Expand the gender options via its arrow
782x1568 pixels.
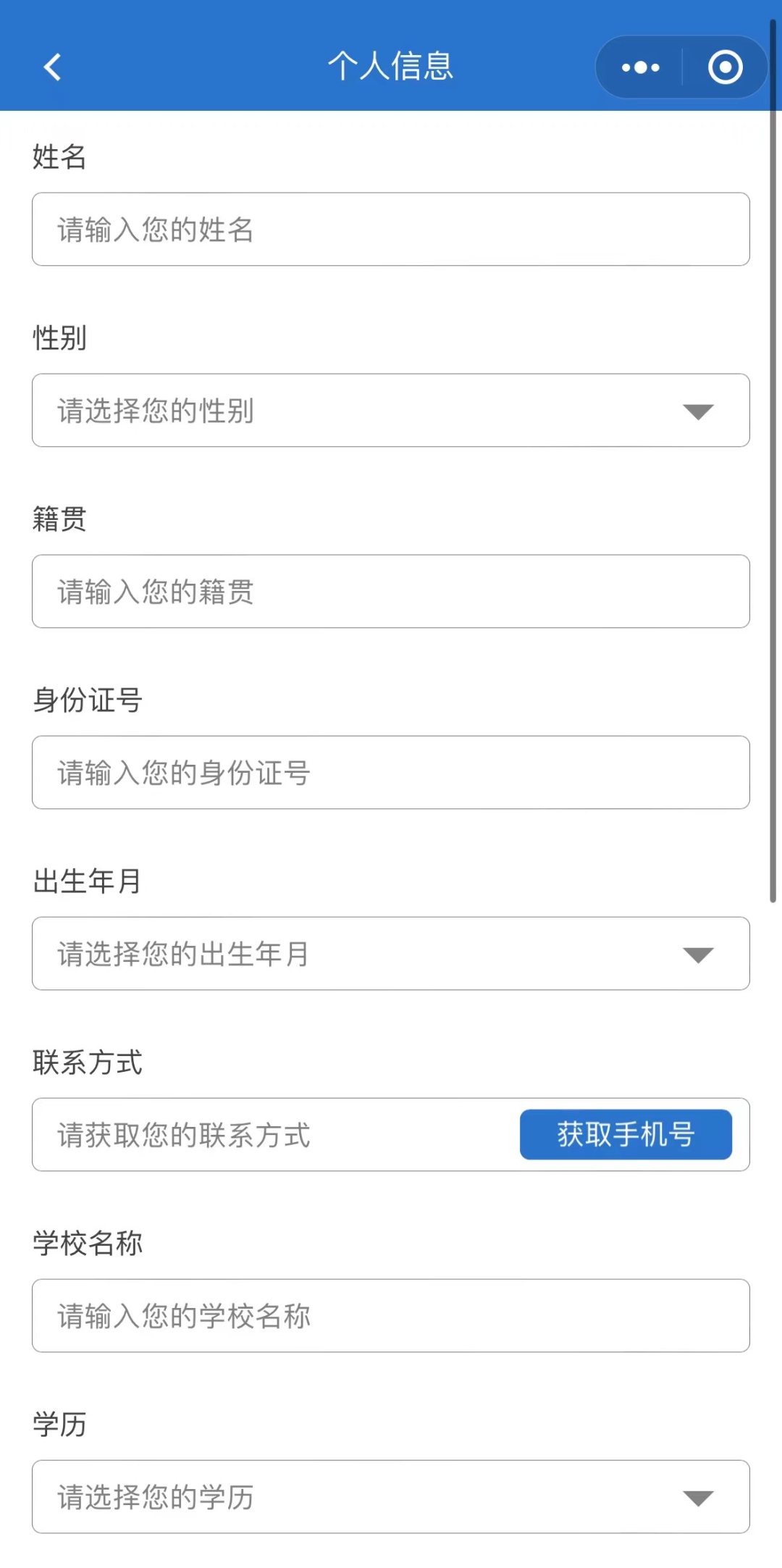pyautogui.click(x=697, y=411)
